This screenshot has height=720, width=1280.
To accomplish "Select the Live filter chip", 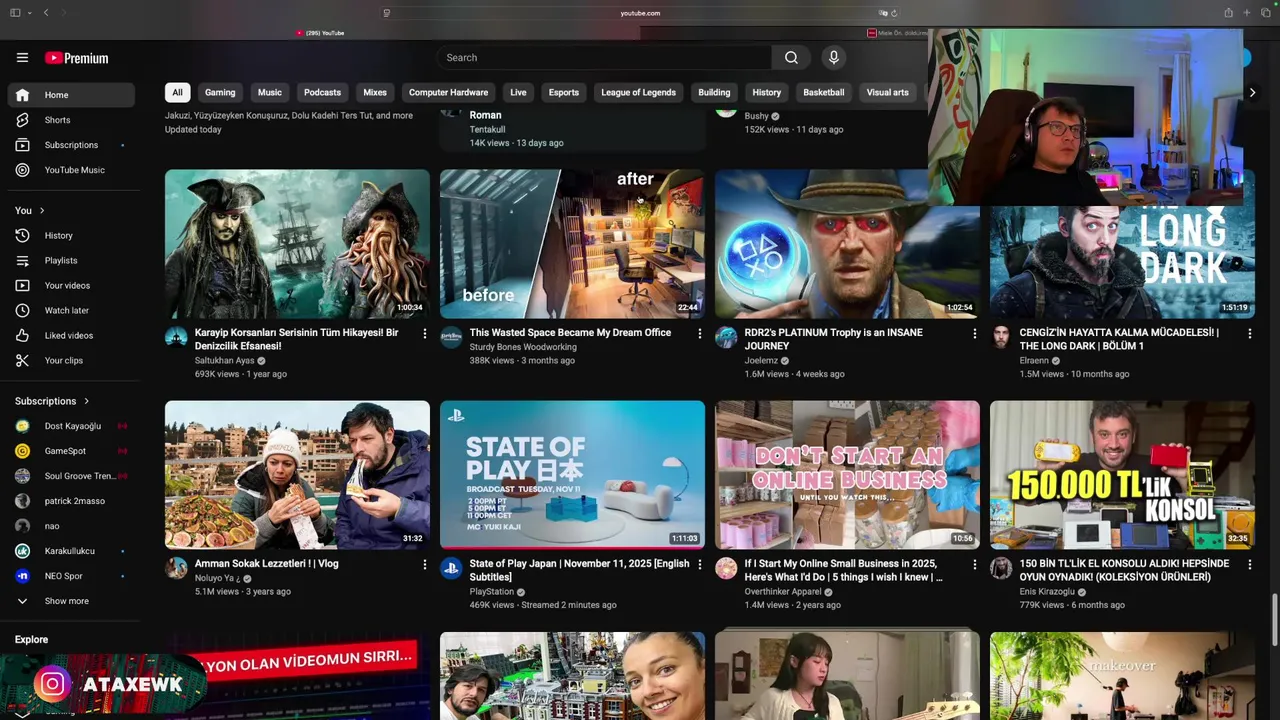I will (518, 93).
